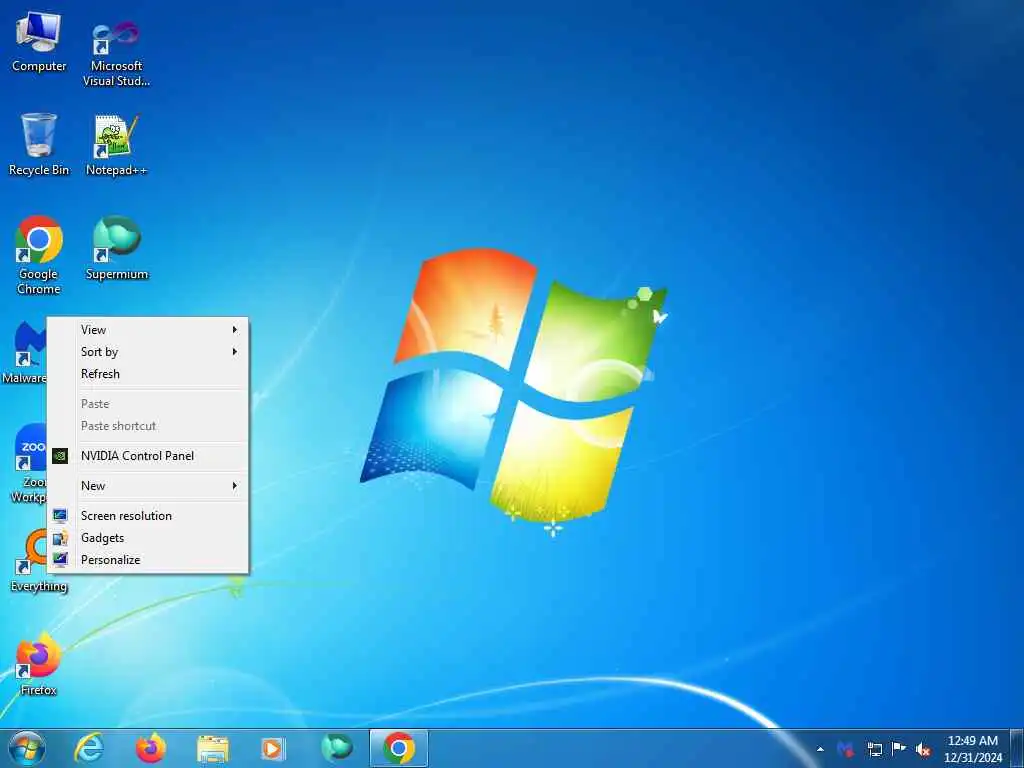Select the Computer desktop icon
Screen dimensions: 1024x768
pos(39,42)
